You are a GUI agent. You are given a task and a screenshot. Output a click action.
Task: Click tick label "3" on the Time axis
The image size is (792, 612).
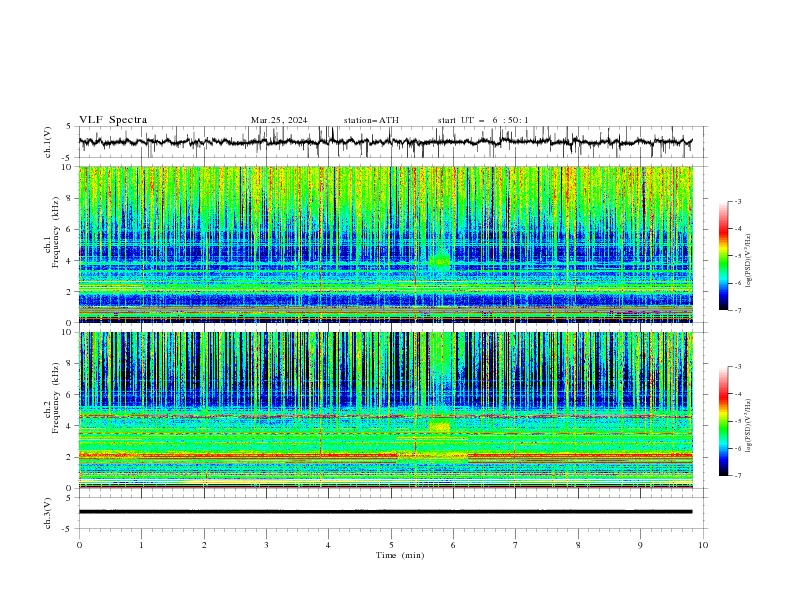tap(266, 545)
